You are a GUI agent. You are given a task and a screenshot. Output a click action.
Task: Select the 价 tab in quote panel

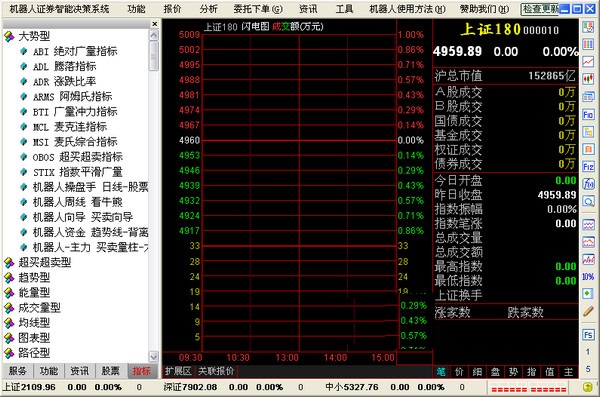[459, 372]
